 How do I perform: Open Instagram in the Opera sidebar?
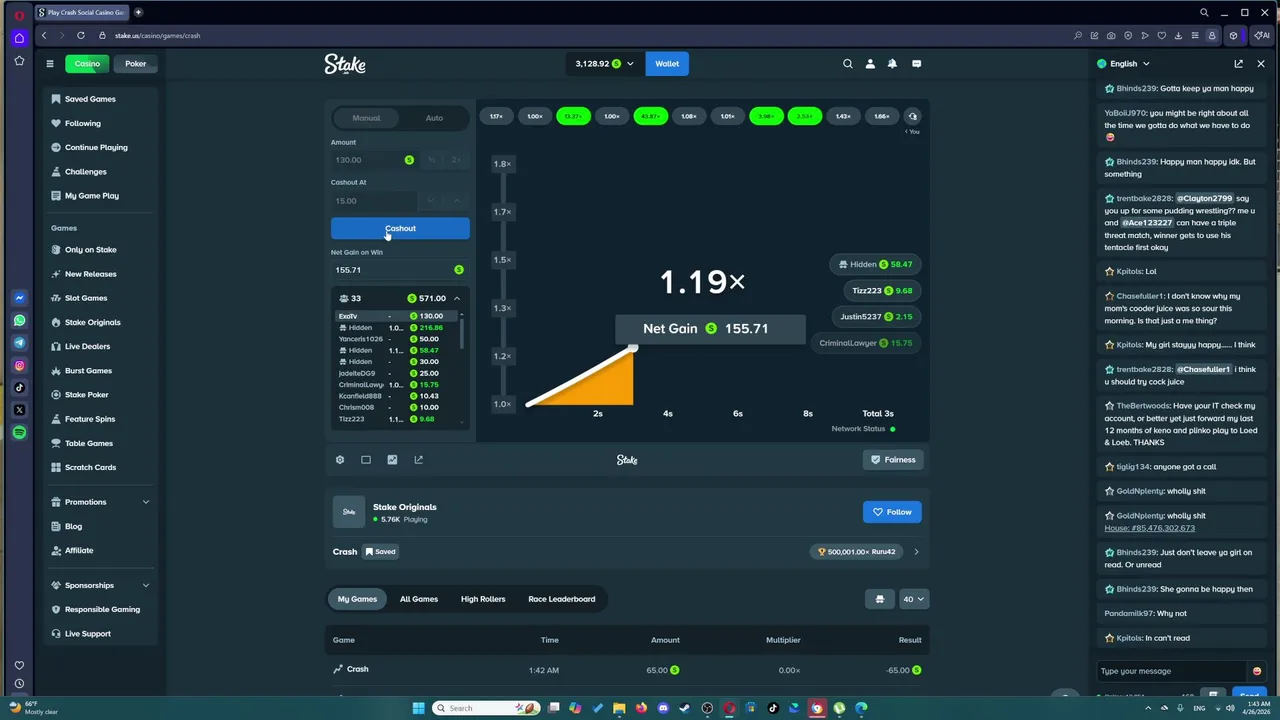[19, 365]
